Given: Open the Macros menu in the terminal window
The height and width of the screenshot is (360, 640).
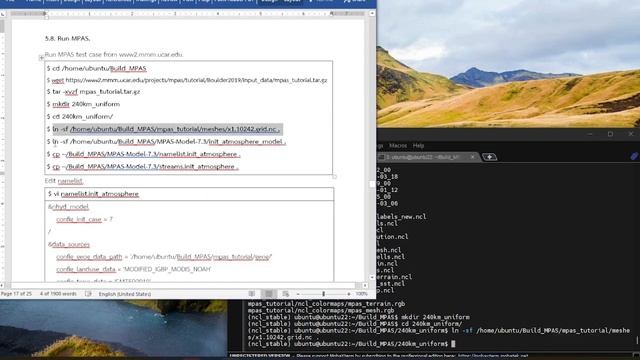Looking at the screenshot, I should [398, 146].
